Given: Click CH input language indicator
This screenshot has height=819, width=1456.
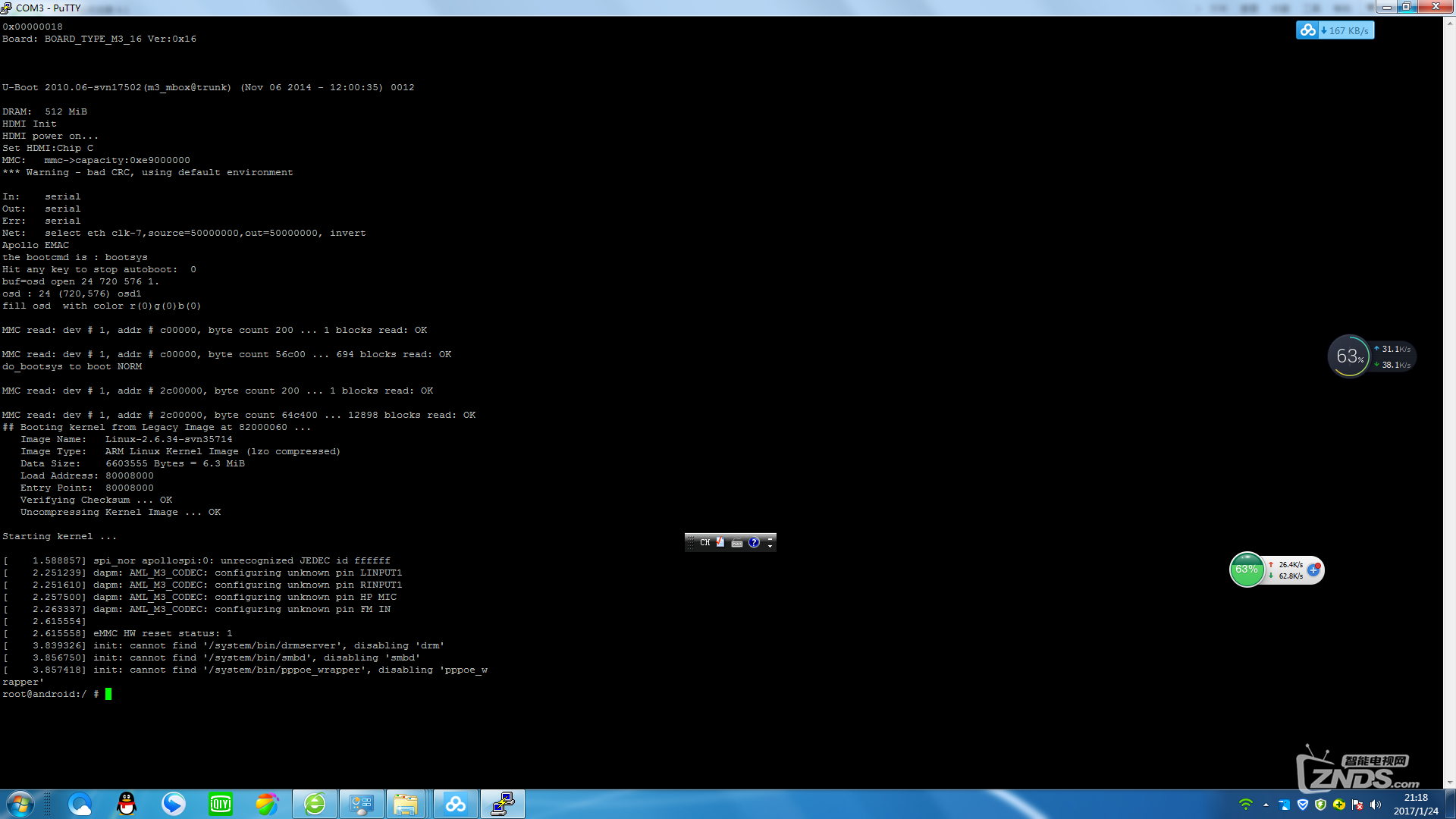Looking at the screenshot, I should point(705,542).
